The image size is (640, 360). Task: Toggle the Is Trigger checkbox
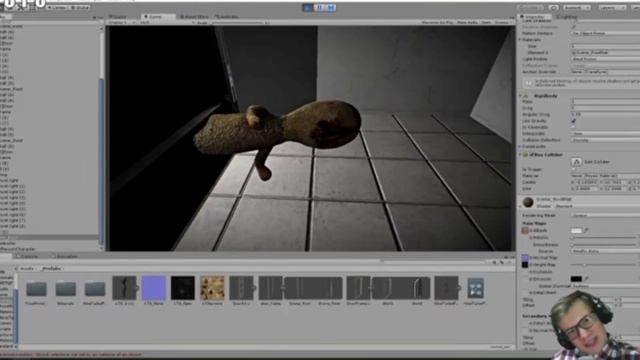point(573,169)
